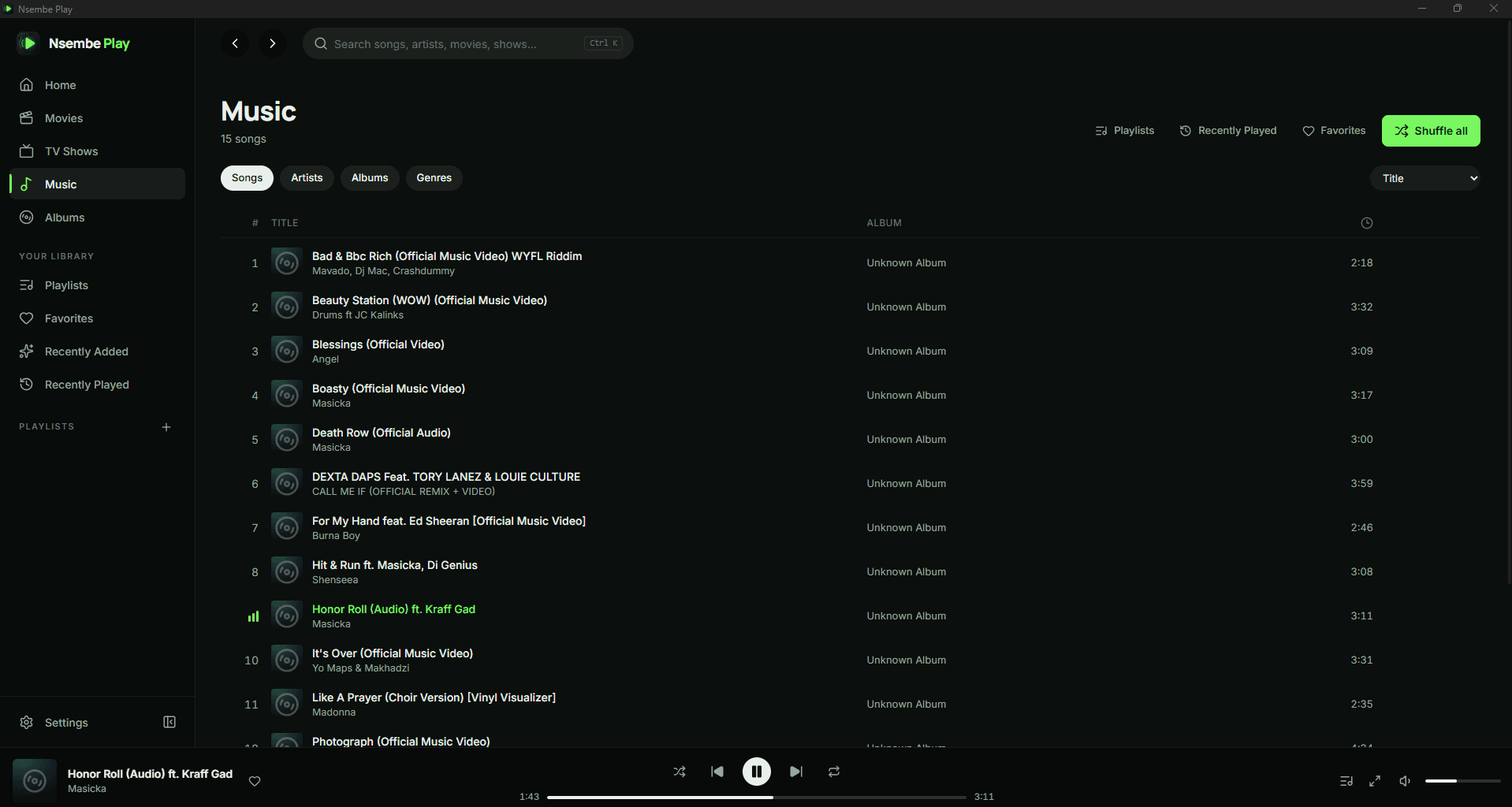The height and width of the screenshot is (807, 1512).
Task: Switch to the Artists tab
Action: (x=307, y=178)
